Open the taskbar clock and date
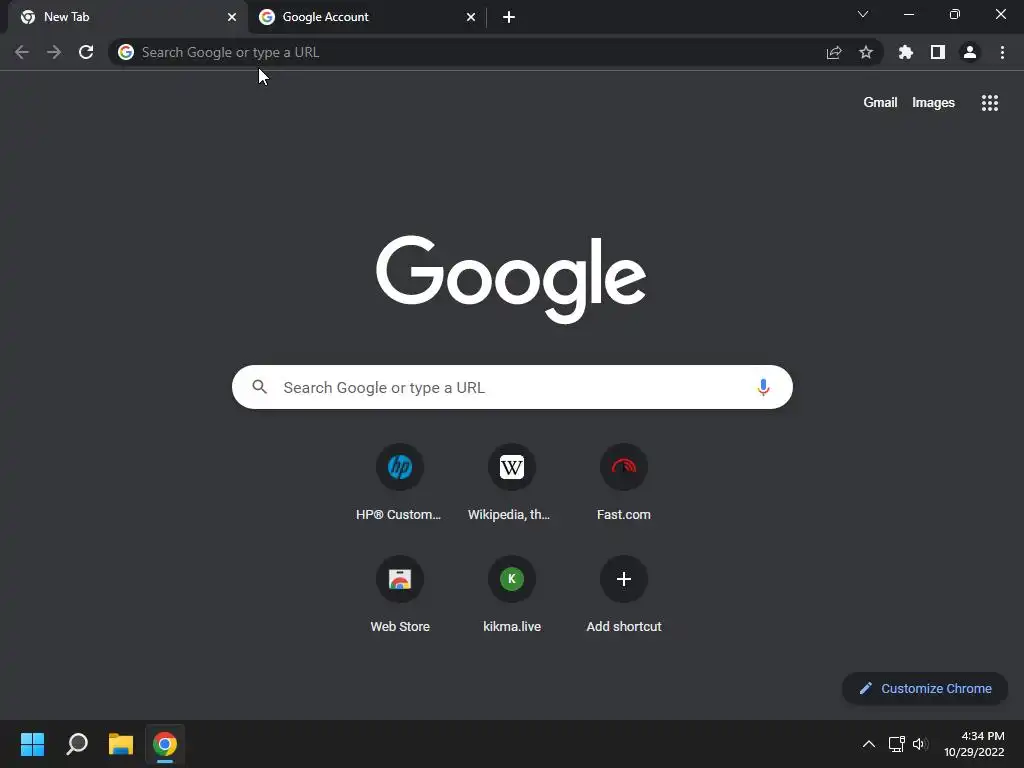 pyautogui.click(x=974, y=744)
